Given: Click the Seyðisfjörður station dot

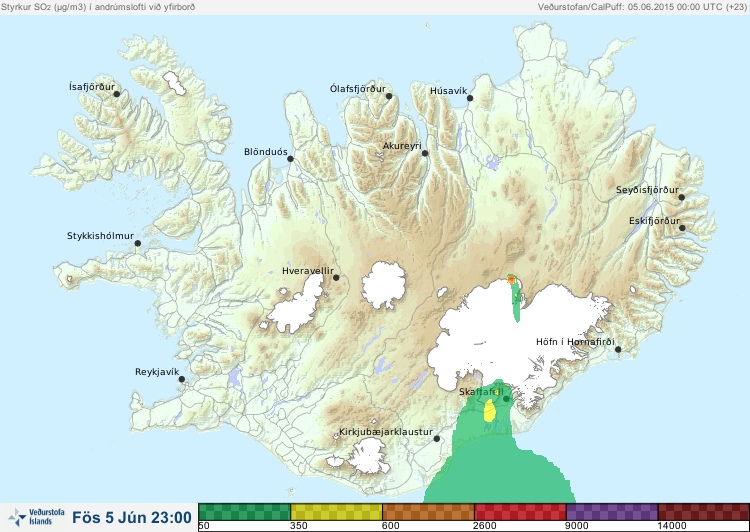Looking at the screenshot, I should click(x=682, y=197).
